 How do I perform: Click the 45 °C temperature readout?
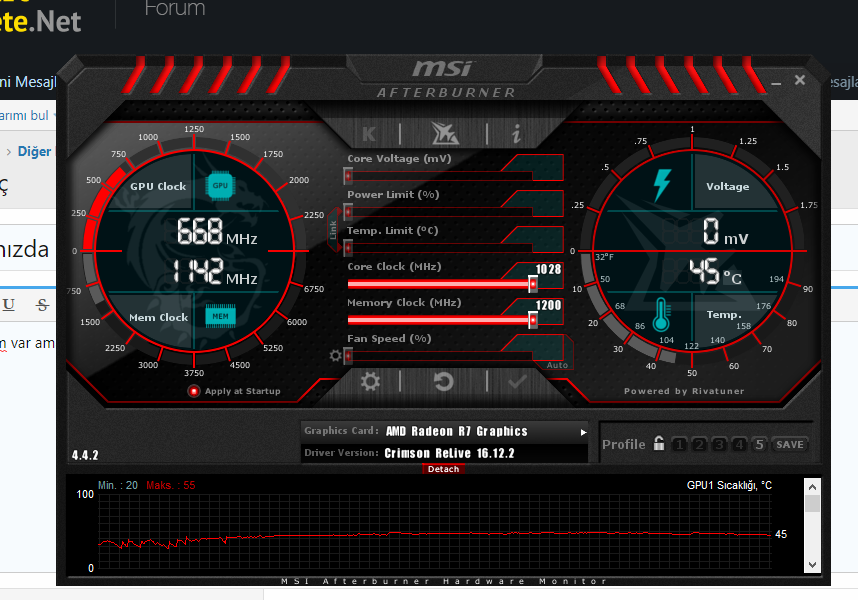(x=715, y=271)
